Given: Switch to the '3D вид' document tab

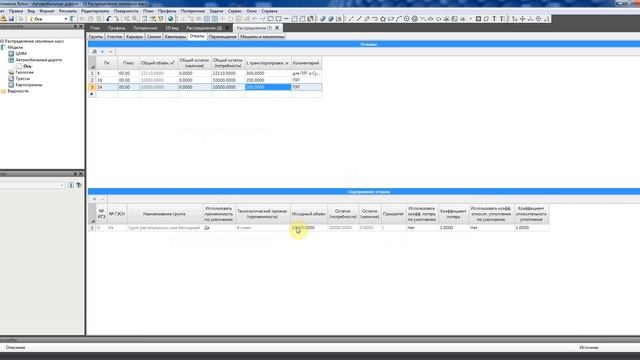Looking at the screenshot, I should [172, 28].
